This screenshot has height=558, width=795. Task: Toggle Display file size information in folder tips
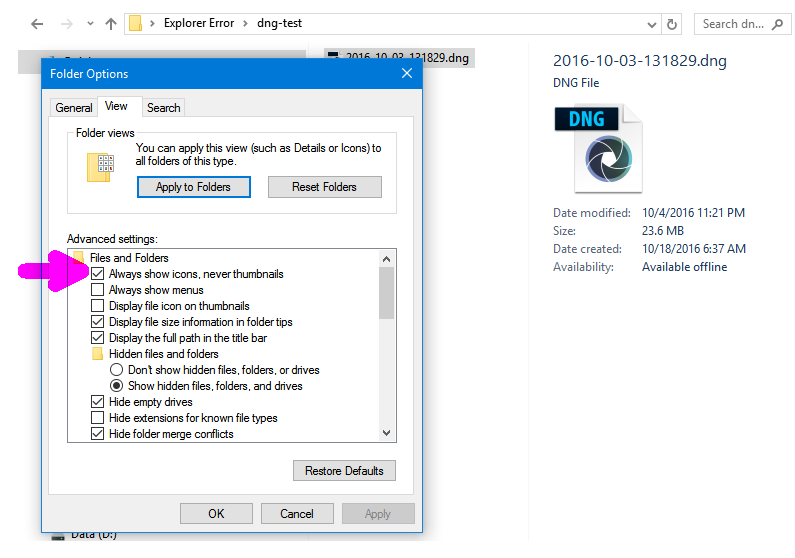tap(97, 322)
